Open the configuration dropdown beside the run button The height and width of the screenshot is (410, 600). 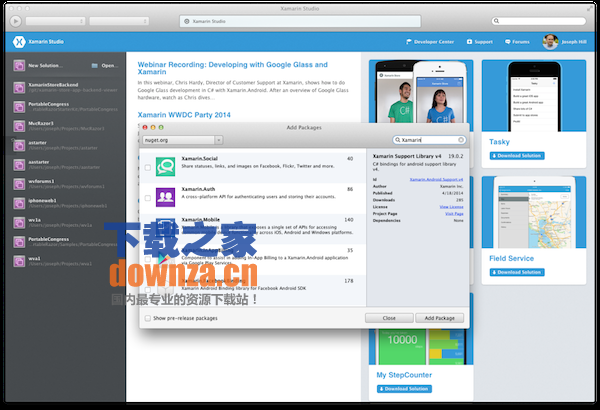[x=55, y=21]
